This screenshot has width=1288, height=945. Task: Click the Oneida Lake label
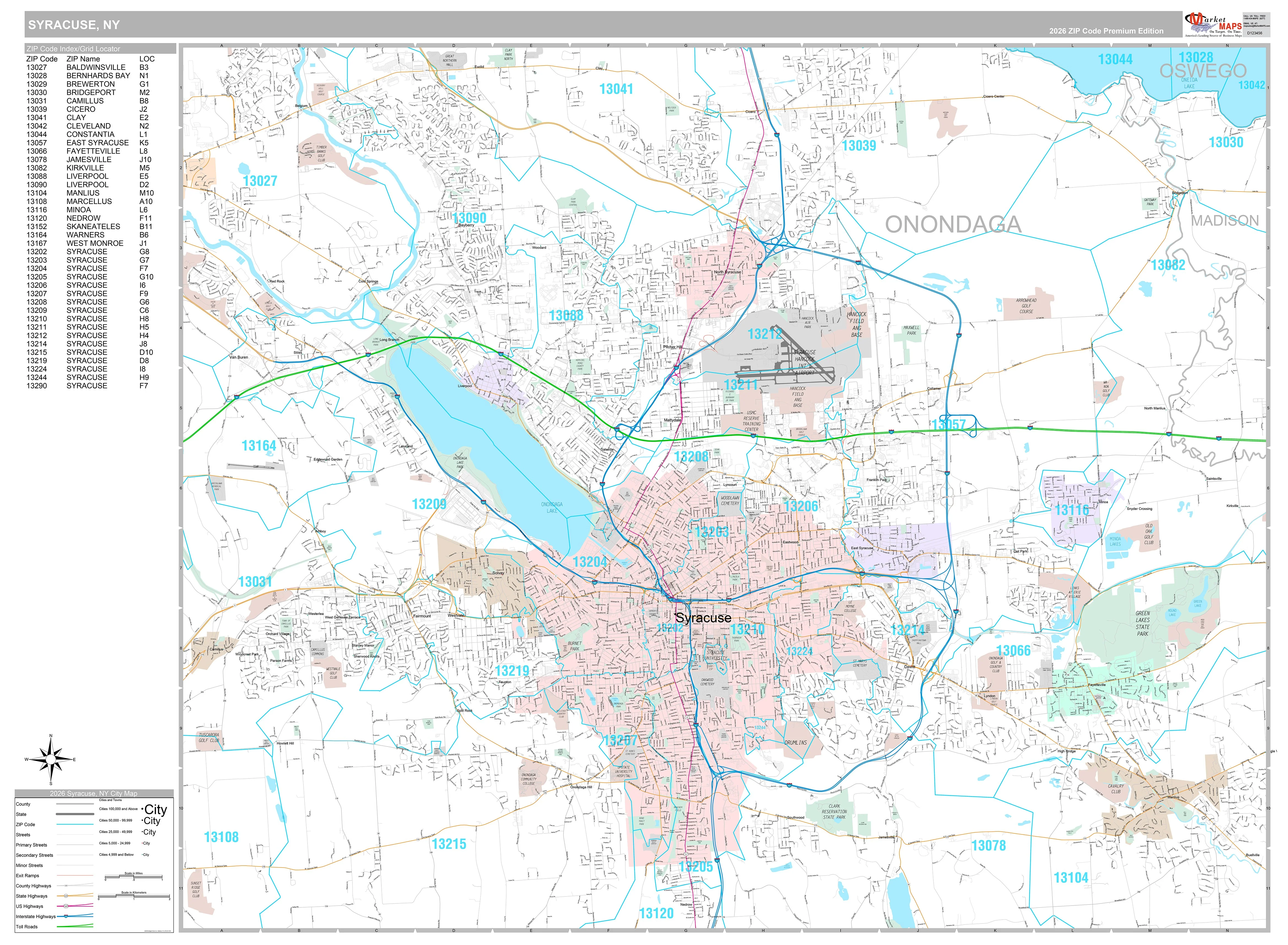(x=1189, y=83)
